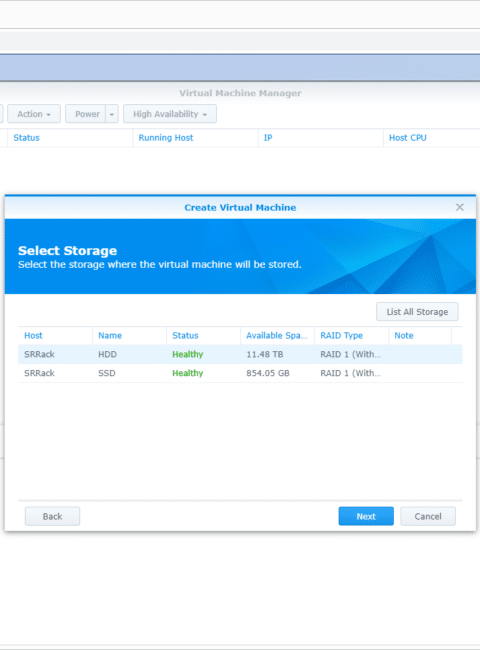Click the Power button
Image resolution: width=480 pixels, height=650 pixels.
(86, 114)
